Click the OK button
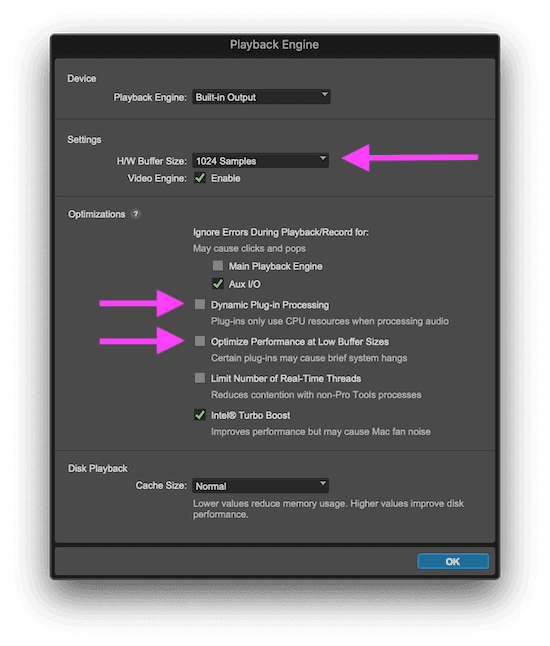This screenshot has height=646, width=550. click(x=453, y=561)
